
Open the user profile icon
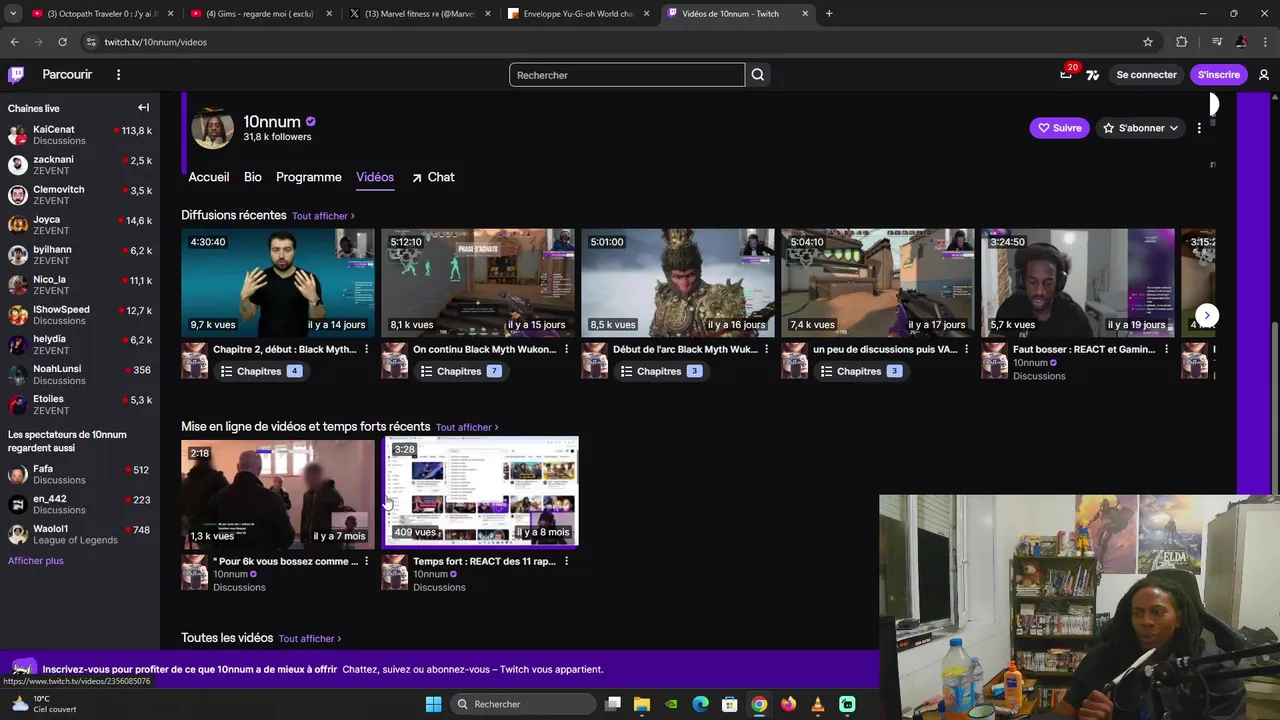1264,75
